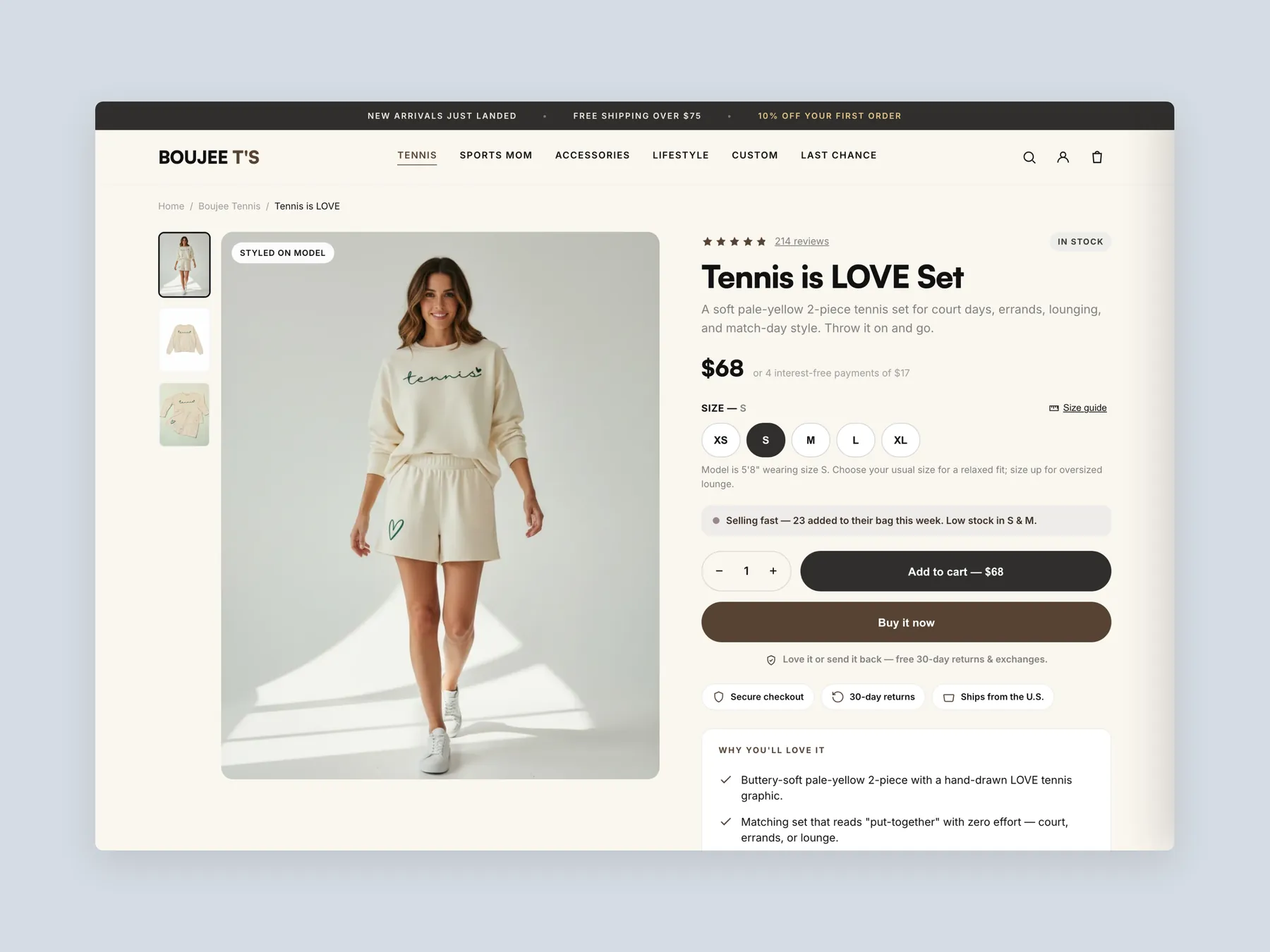Open the Sports Mom nav item
This screenshot has height=952, width=1270.
point(496,155)
